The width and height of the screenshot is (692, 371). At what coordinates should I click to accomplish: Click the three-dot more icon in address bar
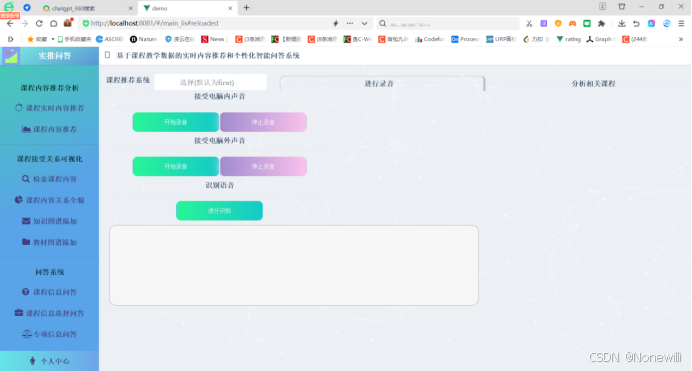pyautogui.click(x=350, y=23)
